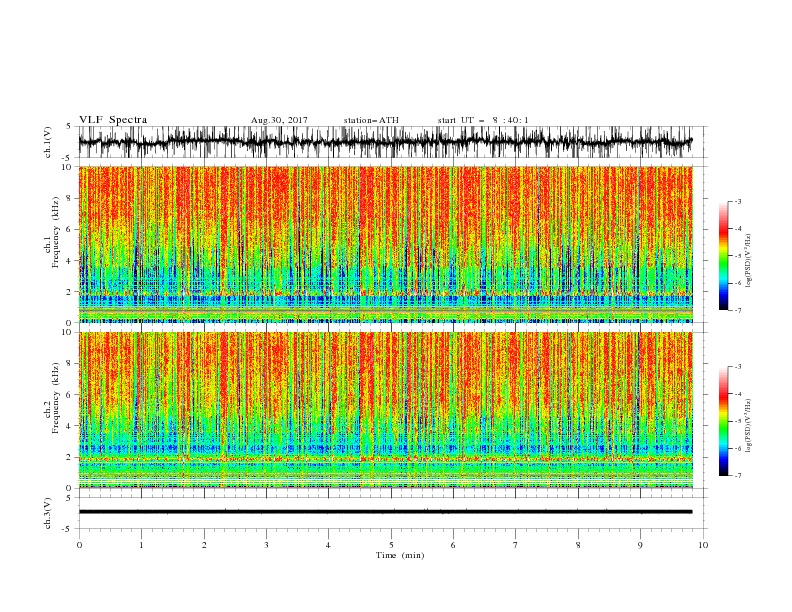Click time axis tick label "1"
The height and width of the screenshot is (612, 792).
[x=141, y=545]
